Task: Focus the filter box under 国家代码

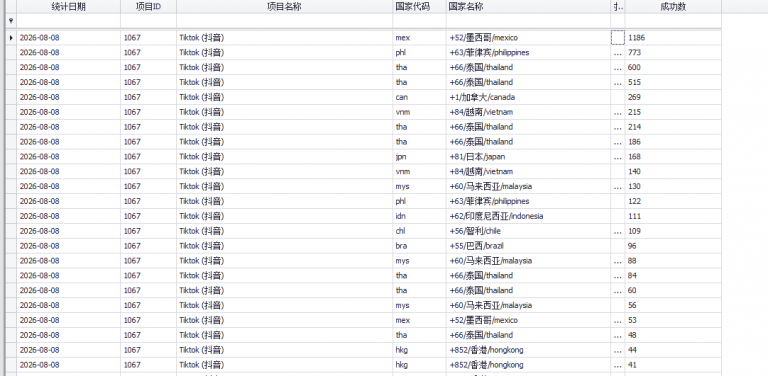Action: [x=419, y=21]
